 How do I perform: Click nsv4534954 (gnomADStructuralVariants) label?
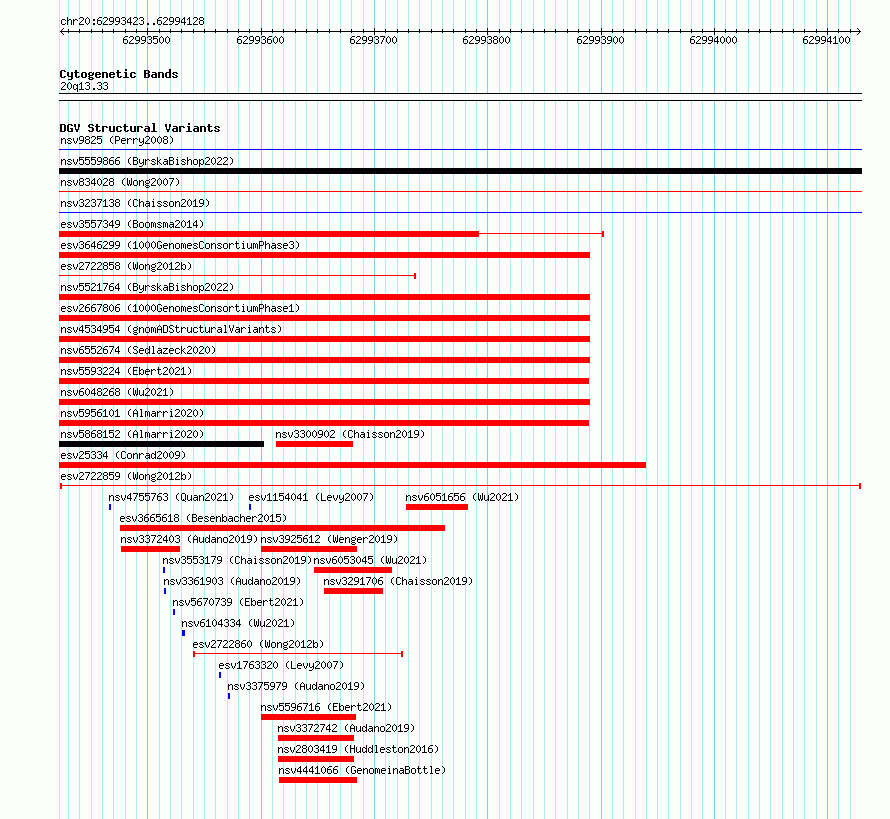[x=171, y=329]
